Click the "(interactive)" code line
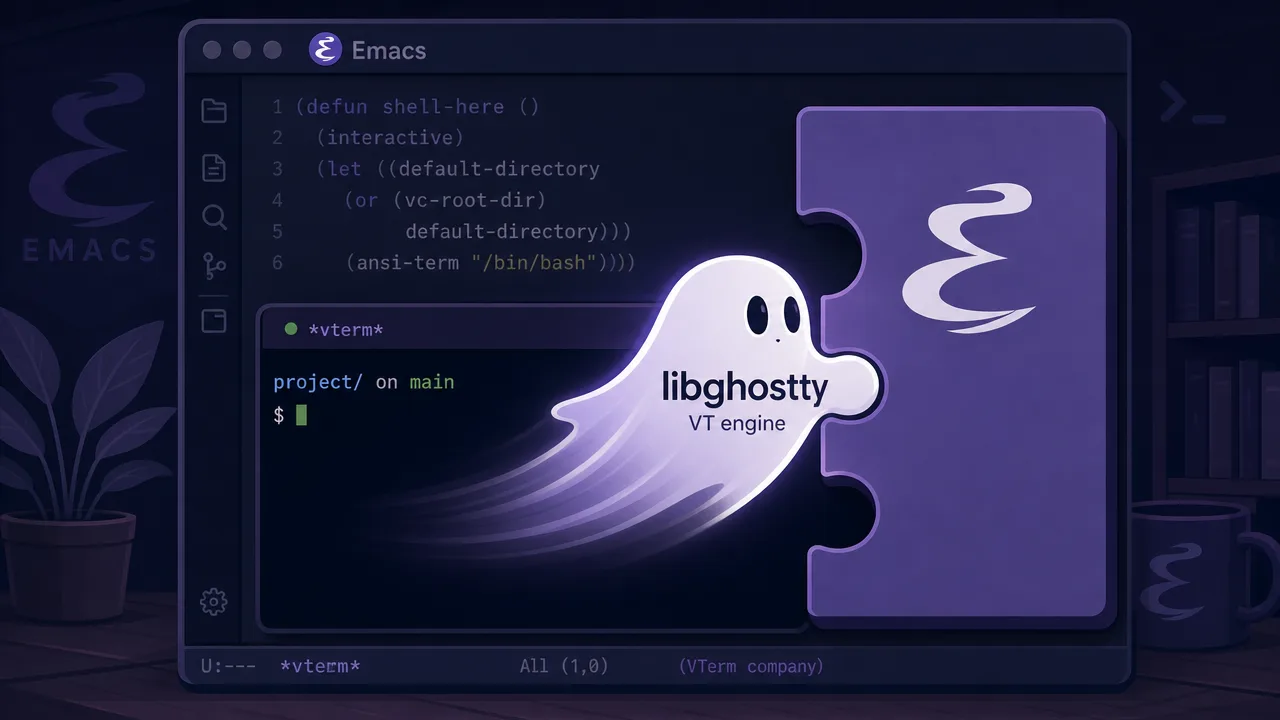1280x720 pixels. click(x=390, y=137)
